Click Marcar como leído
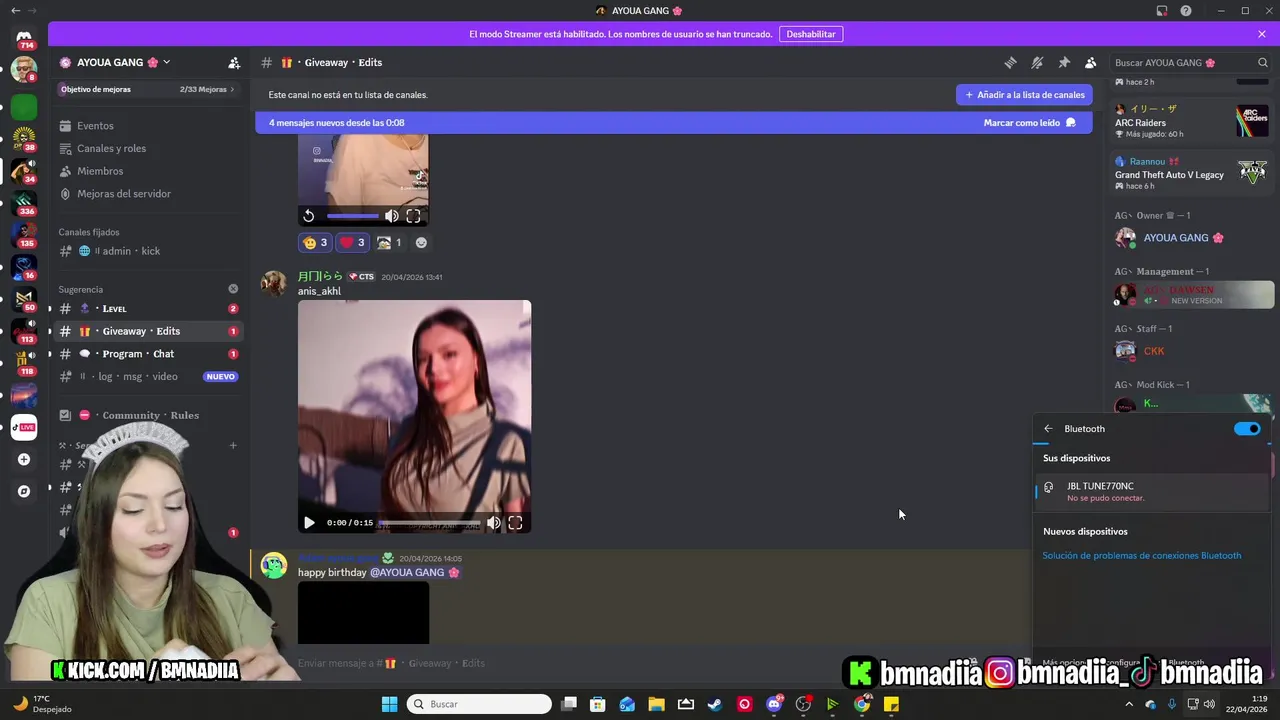This screenshot has height=720, width=1280. tap(1030, 123)
